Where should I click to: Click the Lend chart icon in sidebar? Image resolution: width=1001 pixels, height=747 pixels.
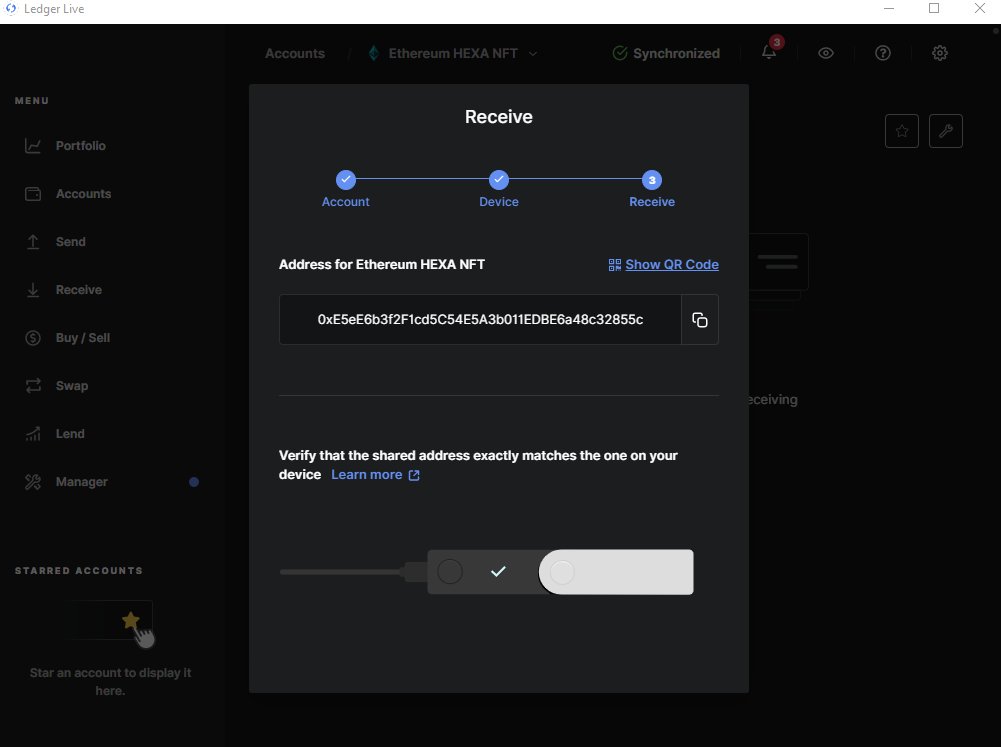pyautogui.click(x=33, y=434)
